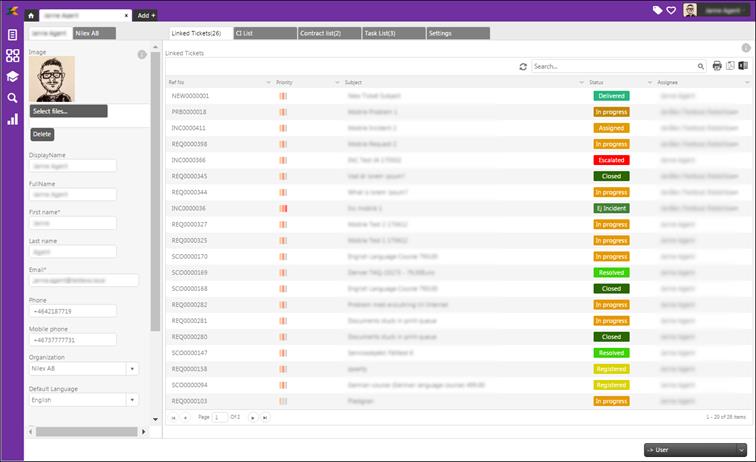The width and height of the screenshot is (756, 462).
Task: Go to next page in ticket pager
Action: 252,417
